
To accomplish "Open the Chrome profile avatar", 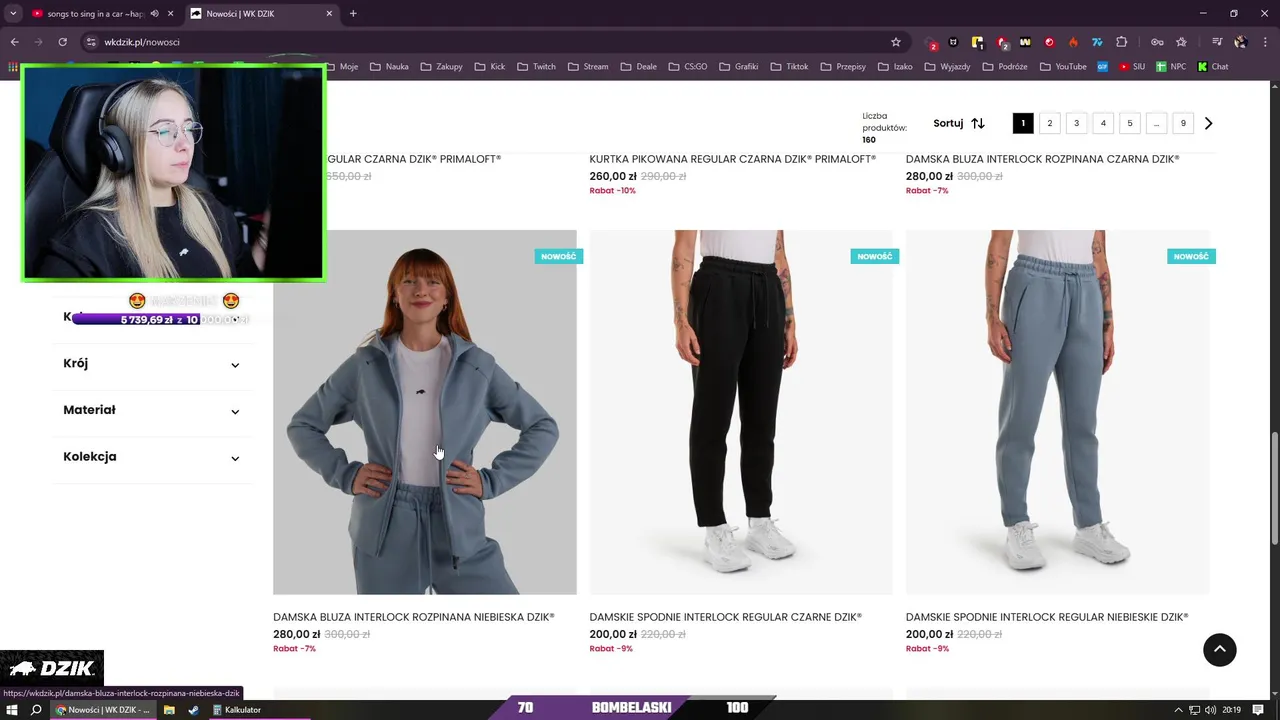I will tap(1241, 42).
